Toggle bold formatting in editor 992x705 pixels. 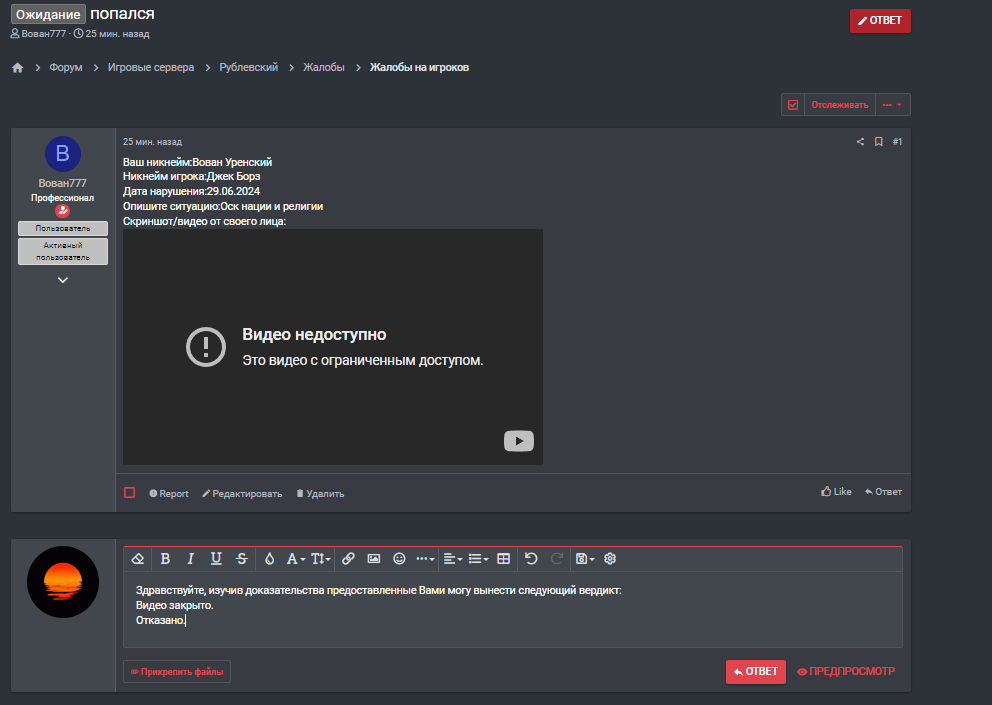click(x=165, y=559)
